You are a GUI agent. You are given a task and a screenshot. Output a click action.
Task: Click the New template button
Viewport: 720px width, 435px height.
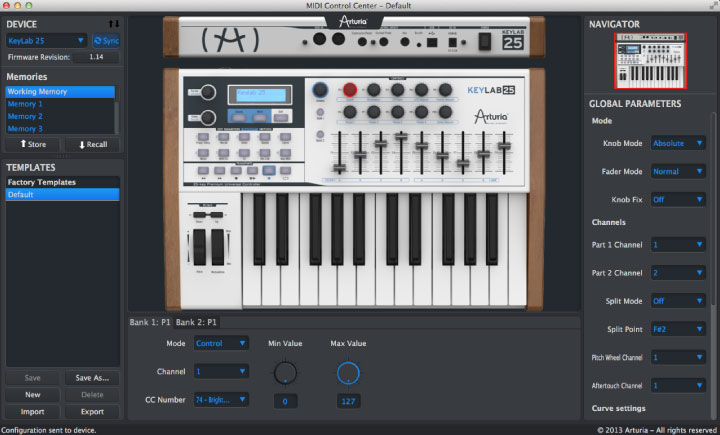(x=33, y=395)
